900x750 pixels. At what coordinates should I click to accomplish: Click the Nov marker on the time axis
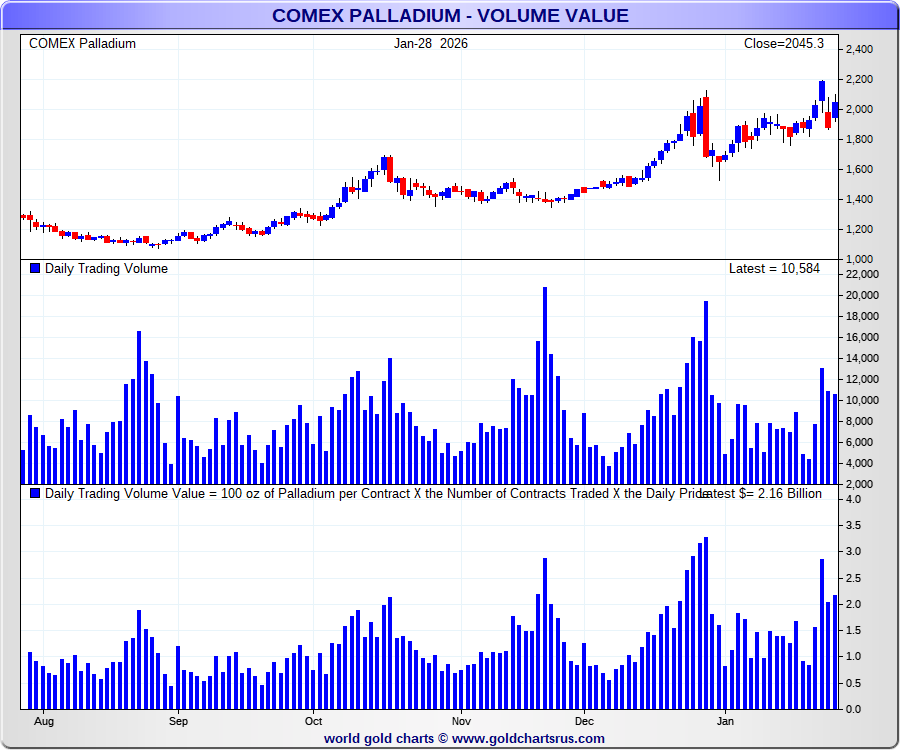coord(461,720)
